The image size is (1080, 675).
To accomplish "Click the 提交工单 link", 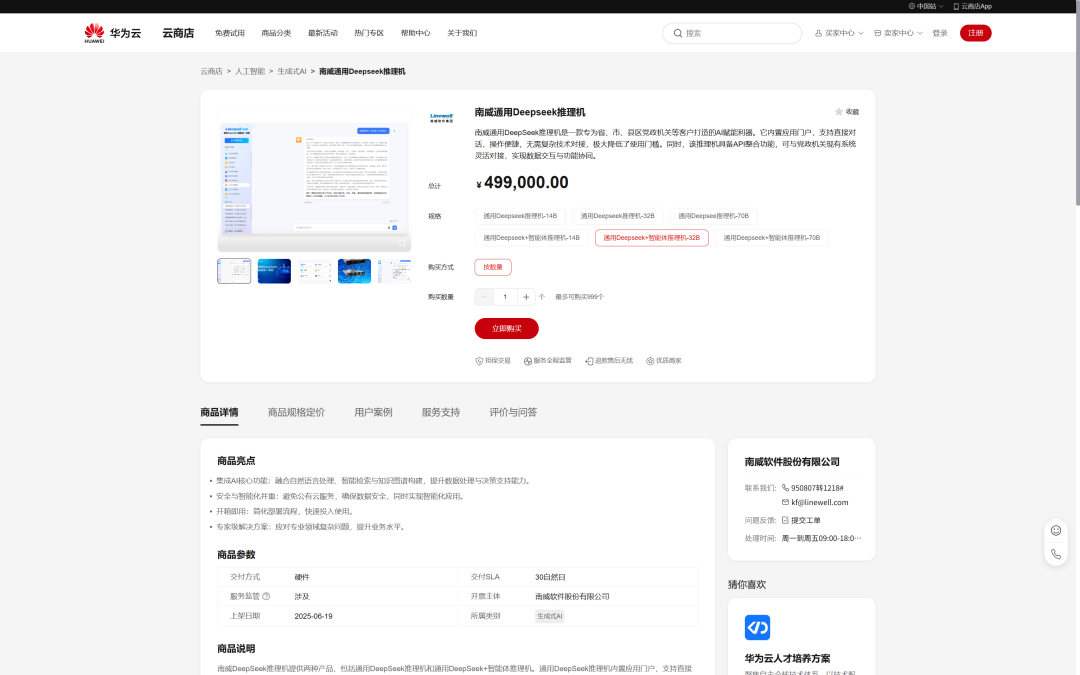I will coord(806,520).
